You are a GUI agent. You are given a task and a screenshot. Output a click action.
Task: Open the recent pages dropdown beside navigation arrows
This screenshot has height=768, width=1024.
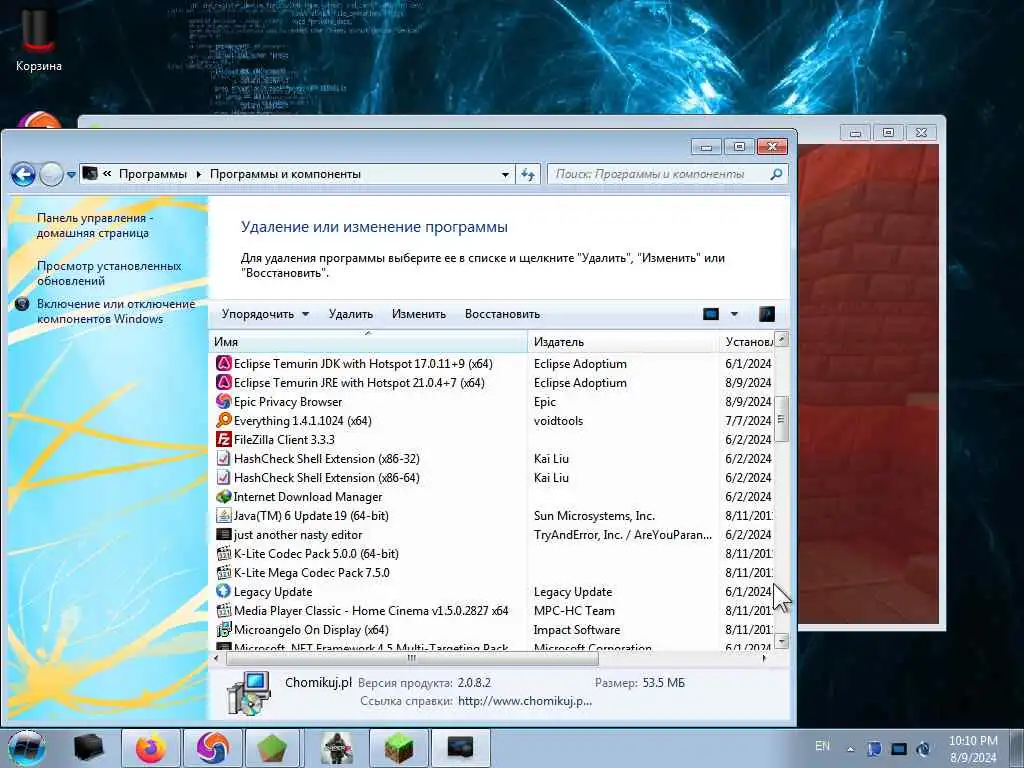coord(71,174)
